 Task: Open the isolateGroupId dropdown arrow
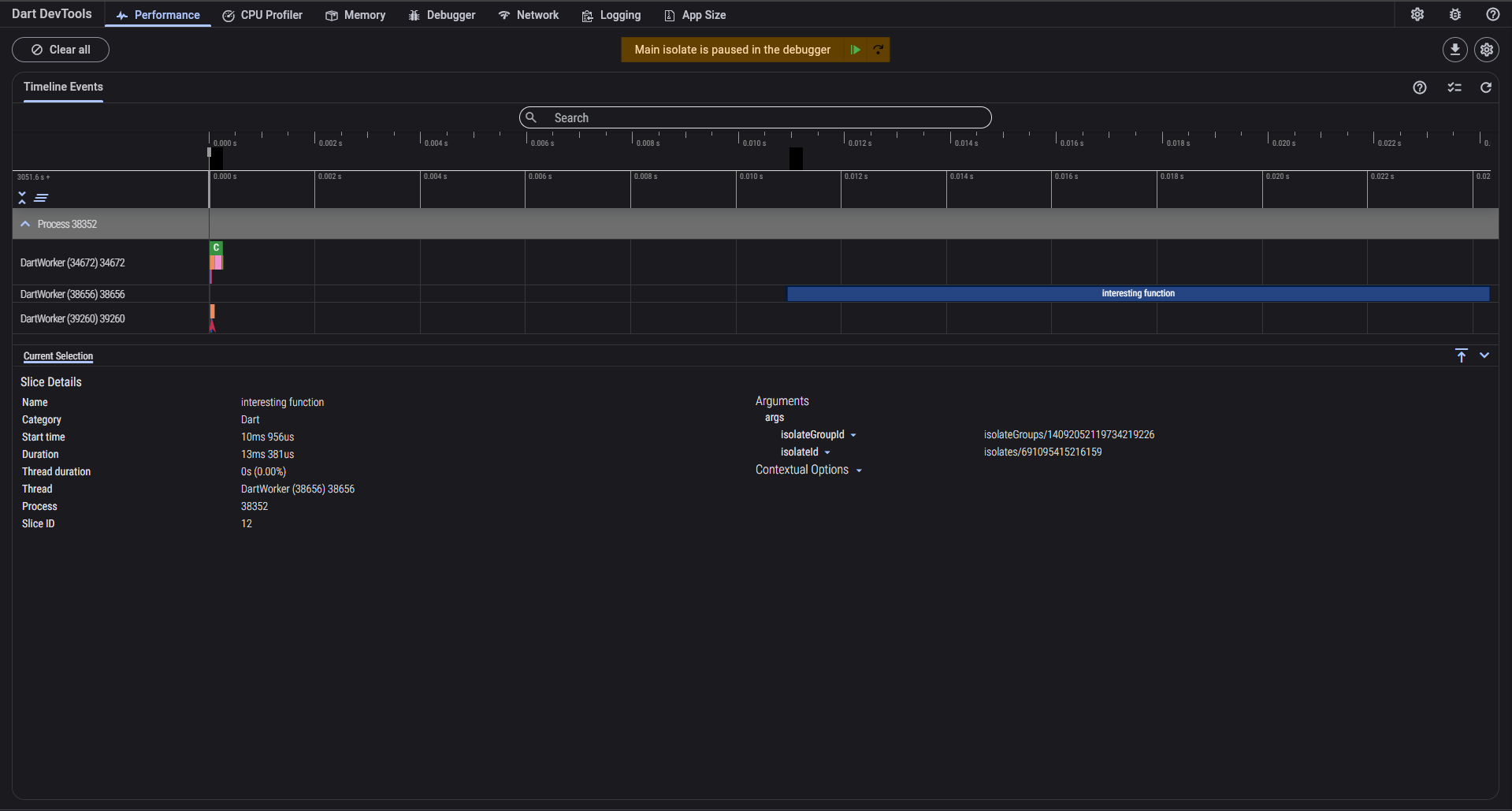coord(853,435)
